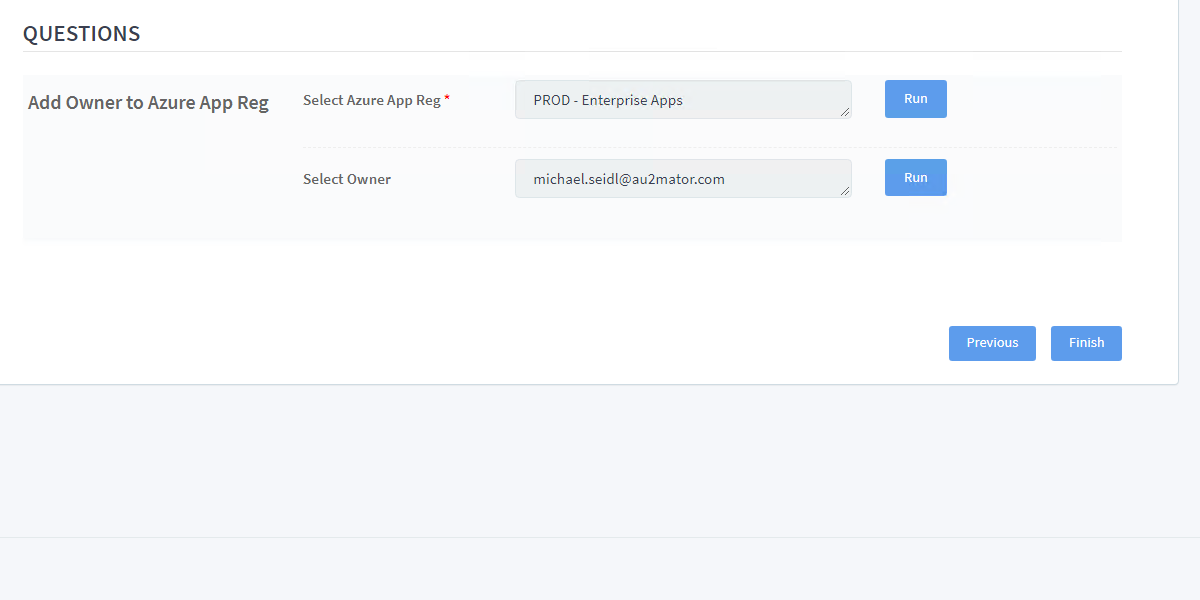The width and height of the screenshot is (1200, 600).
Task: Click the Add Owner to Azure App Reg title
Action: (x=148, y=103)
